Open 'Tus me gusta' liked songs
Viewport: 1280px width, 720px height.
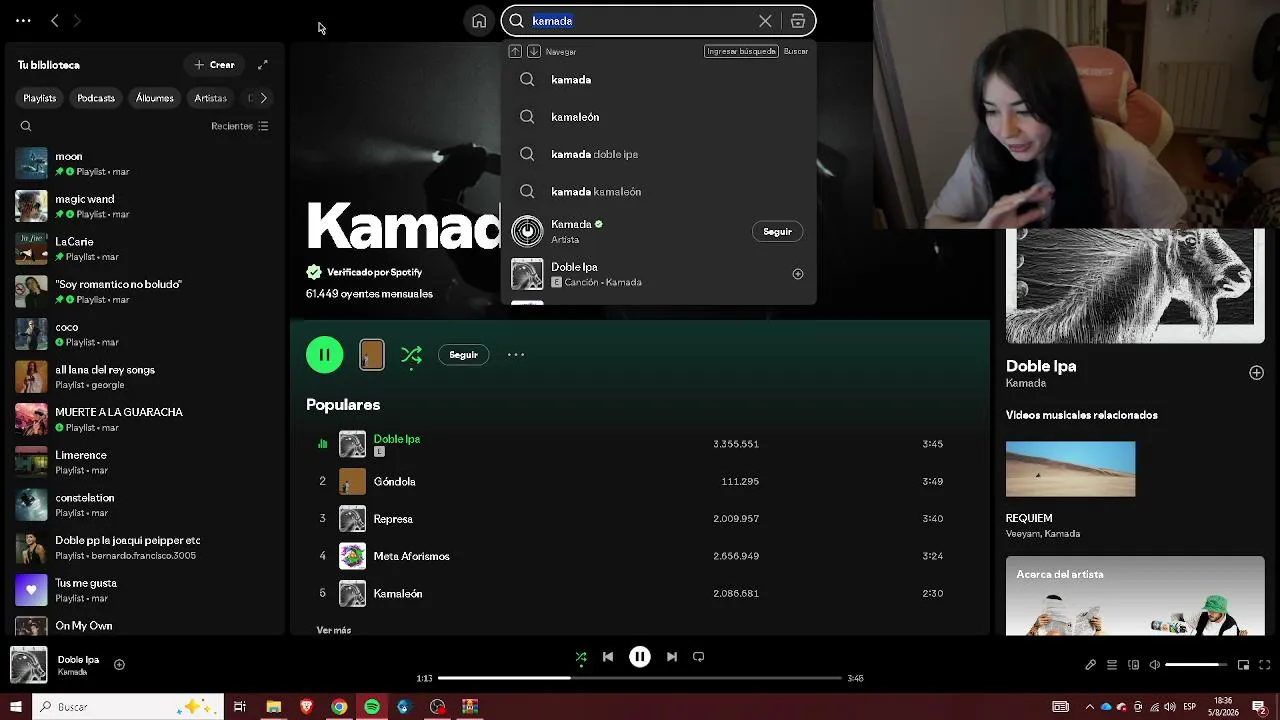click(145, 590)
